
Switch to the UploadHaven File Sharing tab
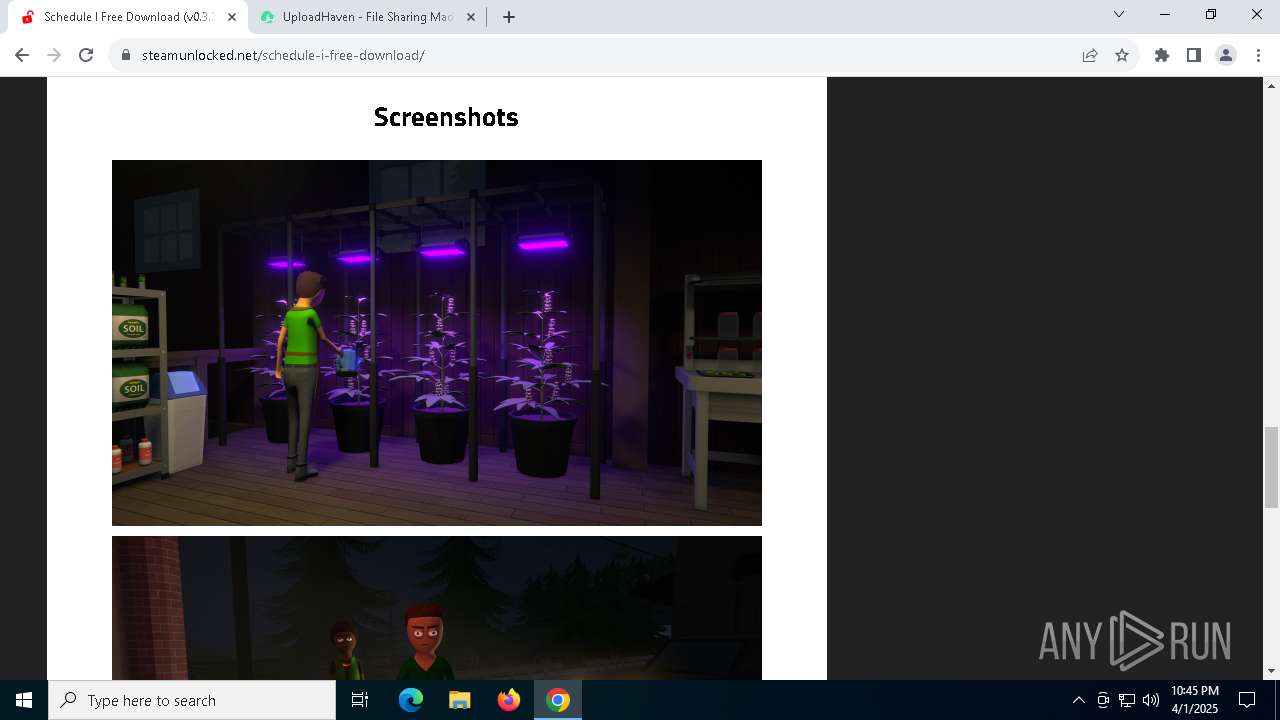pyautogui.click(x=367, y=17)
